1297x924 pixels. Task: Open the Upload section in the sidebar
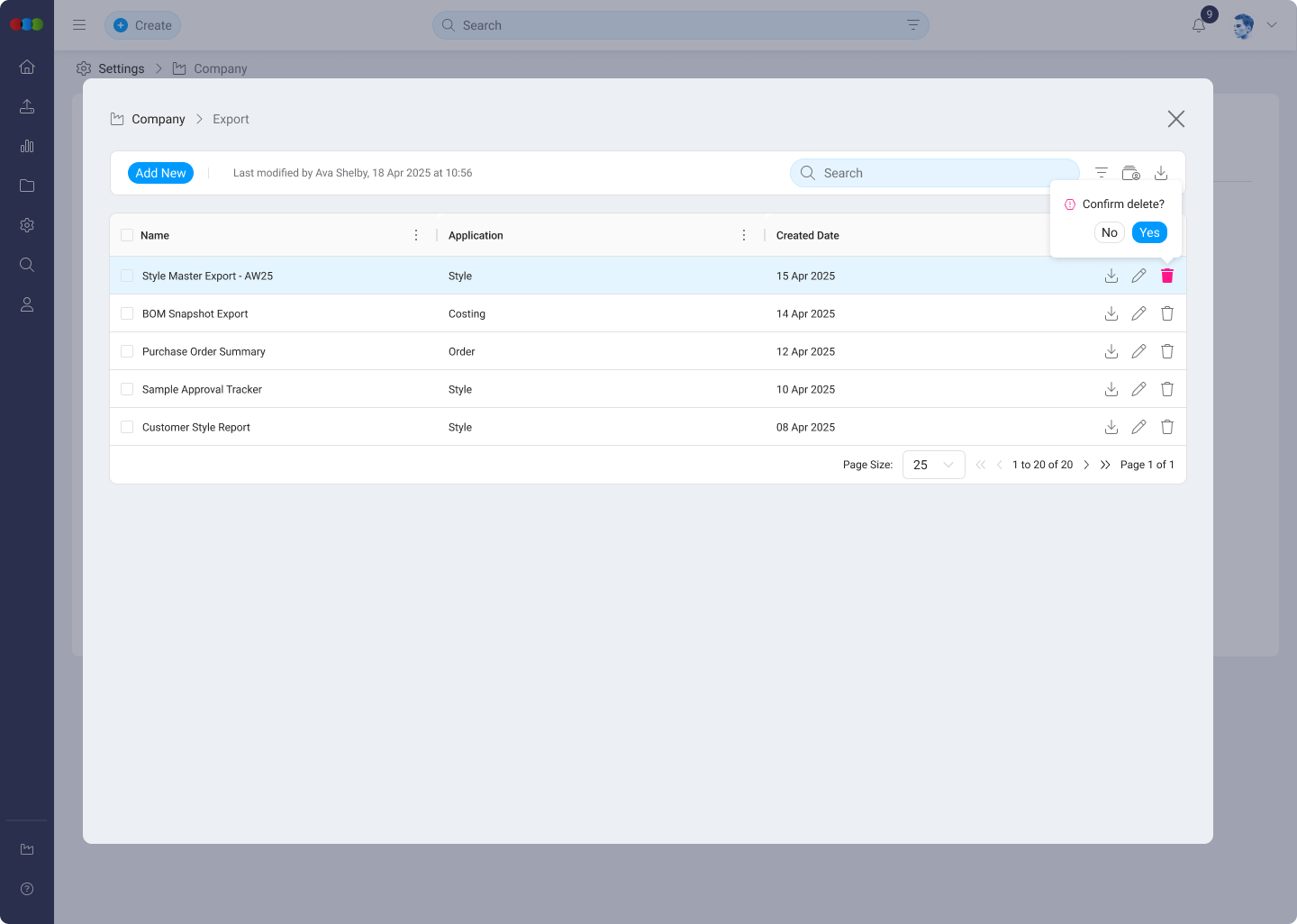coord(26,105)
